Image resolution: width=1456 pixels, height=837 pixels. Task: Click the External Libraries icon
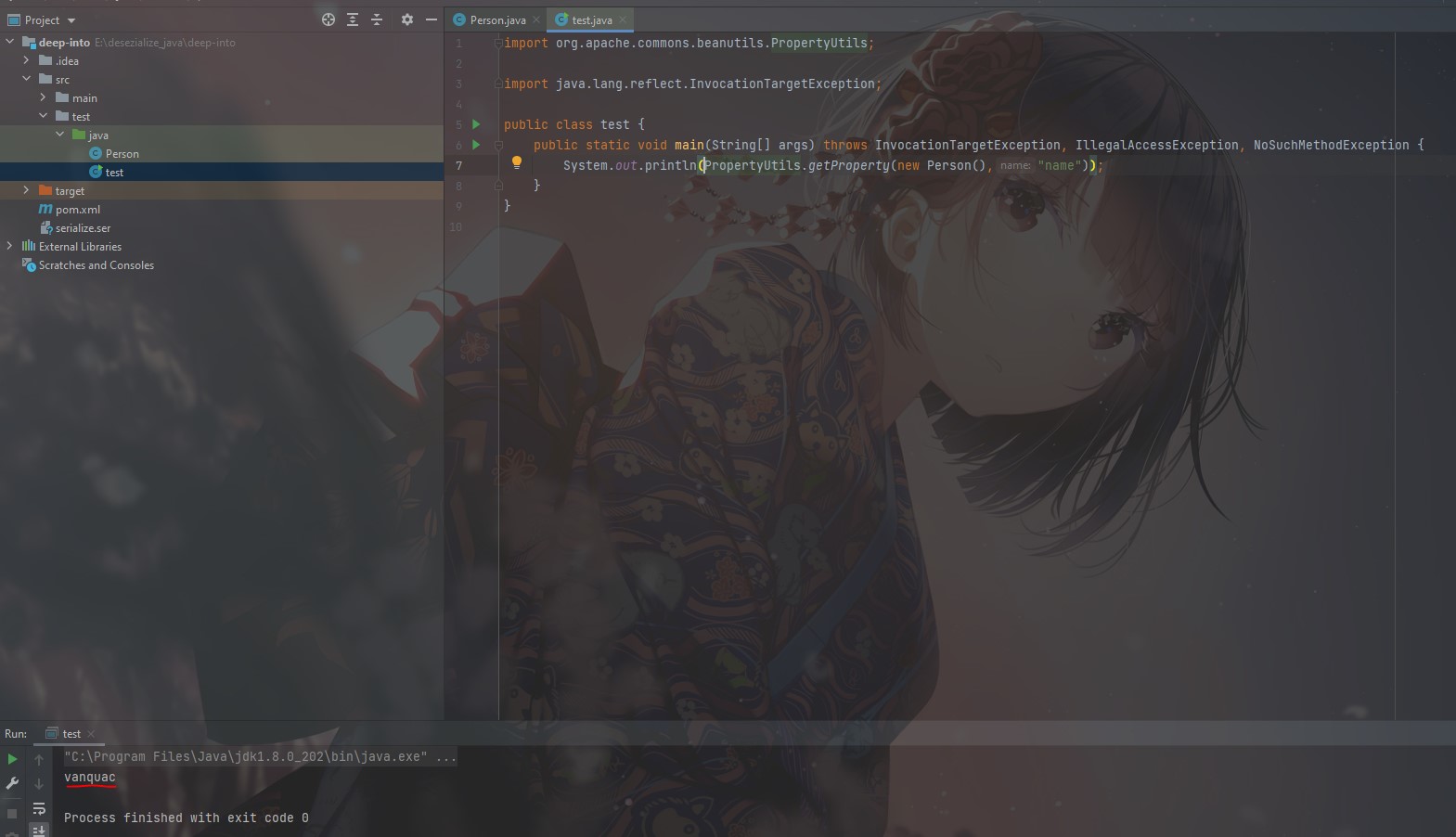pos(29,246)
